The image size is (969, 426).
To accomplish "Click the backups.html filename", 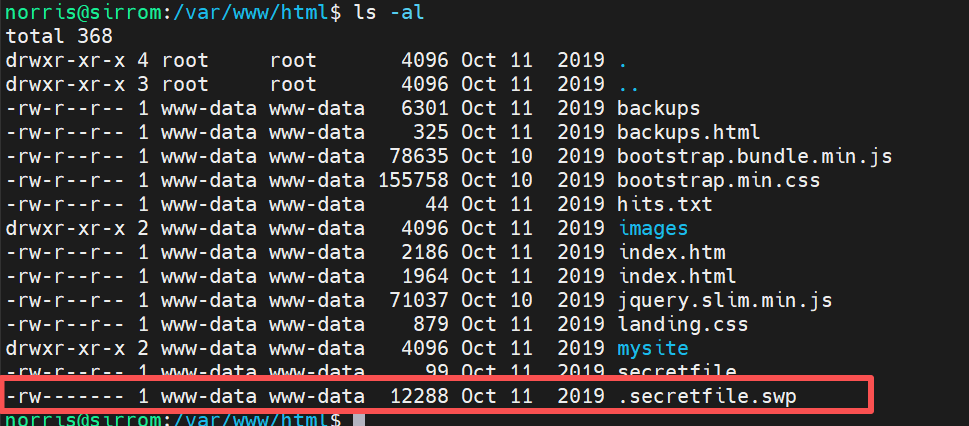I will (x=689, y=132).
